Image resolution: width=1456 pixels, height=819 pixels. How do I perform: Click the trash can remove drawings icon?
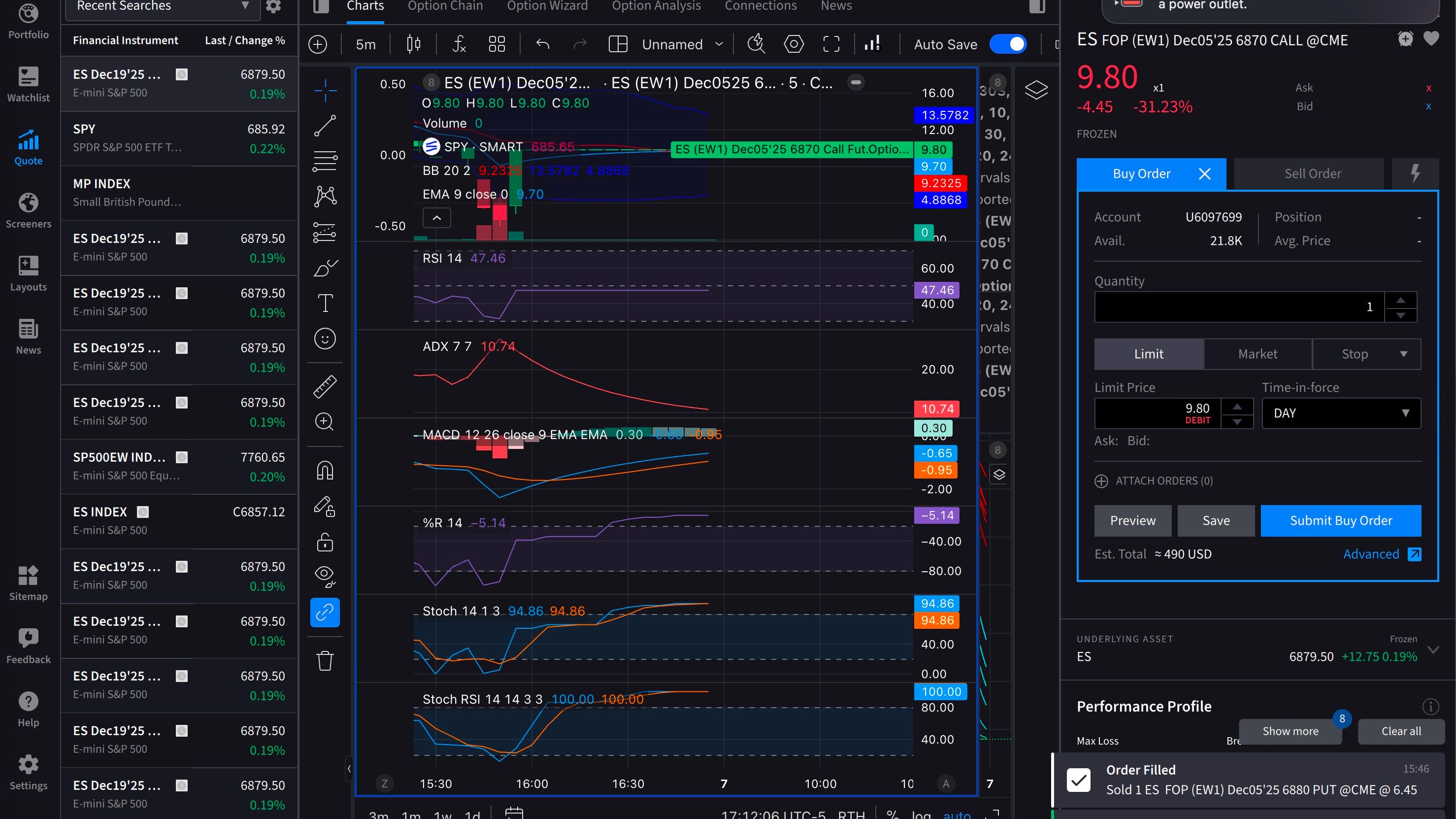click(x=325, y=661)
